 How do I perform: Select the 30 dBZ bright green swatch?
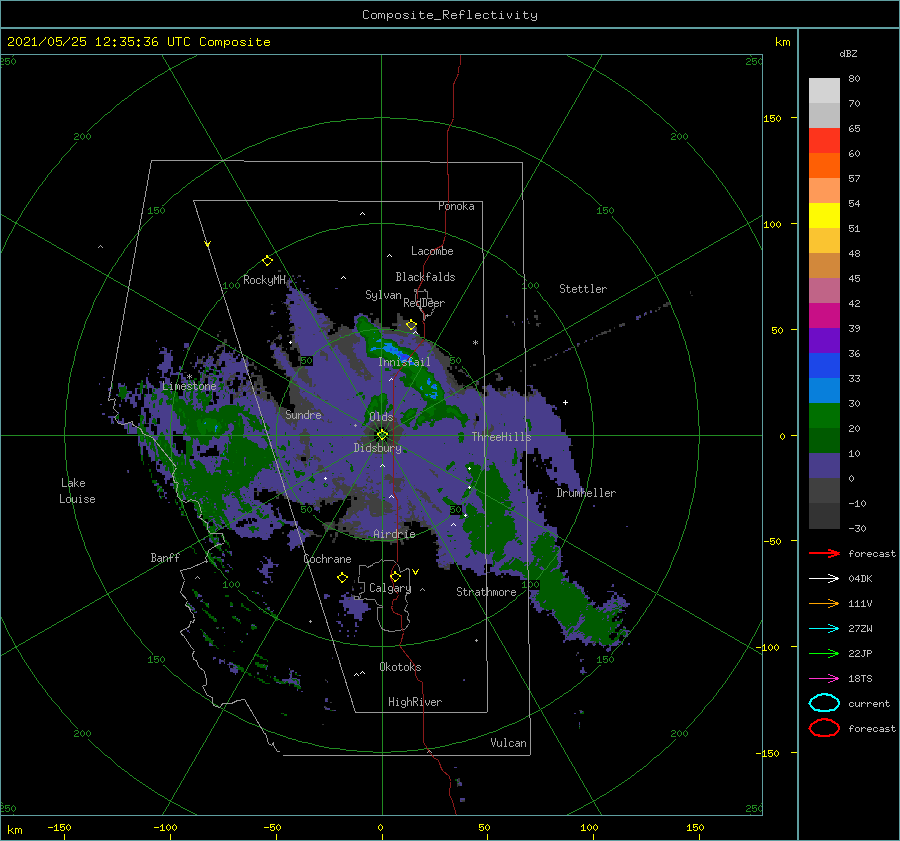824,415
